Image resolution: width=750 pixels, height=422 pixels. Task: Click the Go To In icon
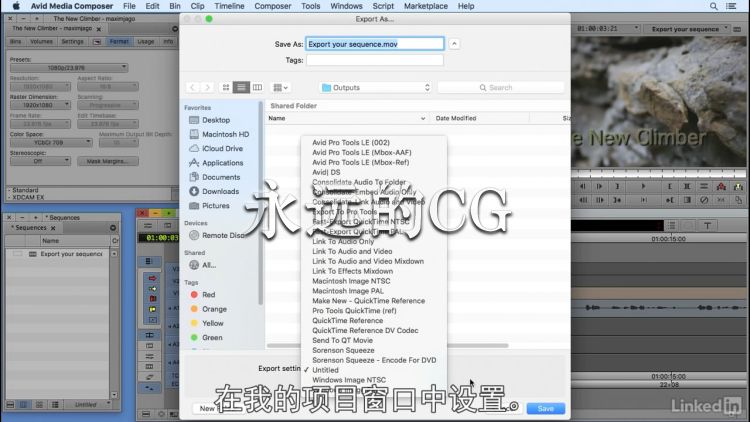pyautogui.click(x=617, y=200)
